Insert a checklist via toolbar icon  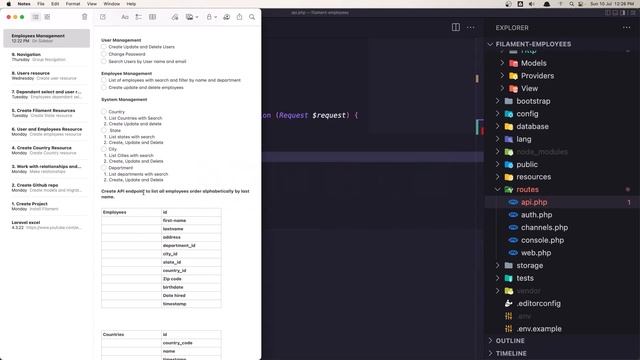click(139, 17)
